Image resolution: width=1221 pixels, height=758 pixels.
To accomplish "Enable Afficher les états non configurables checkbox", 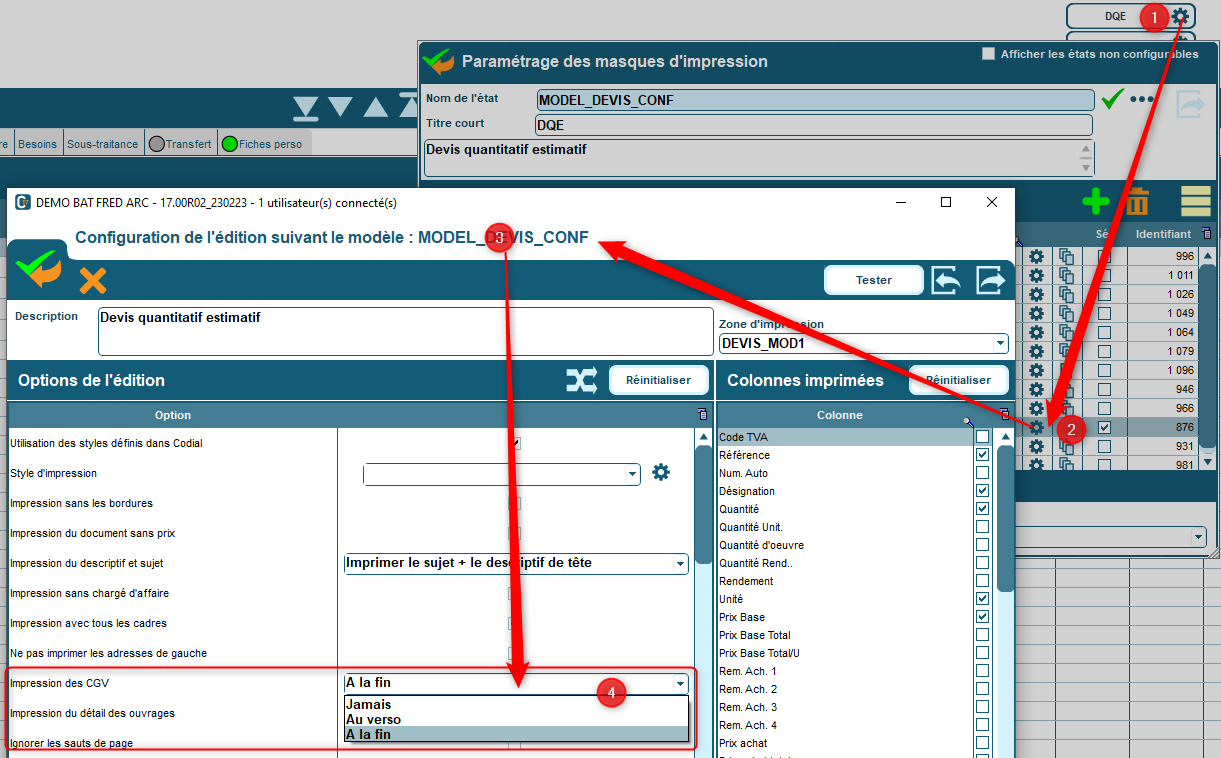I will (x=989, y=54).
